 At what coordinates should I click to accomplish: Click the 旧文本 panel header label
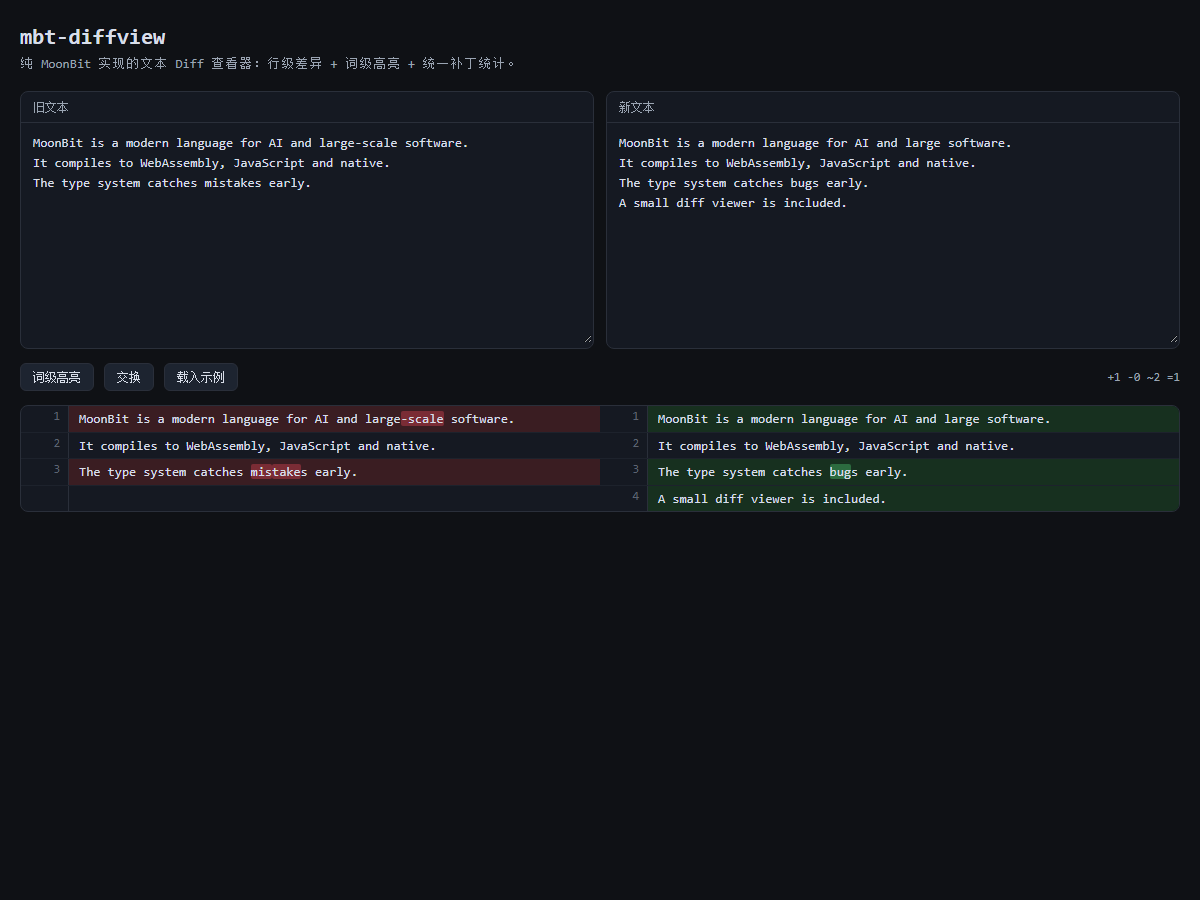pos(51,107)
